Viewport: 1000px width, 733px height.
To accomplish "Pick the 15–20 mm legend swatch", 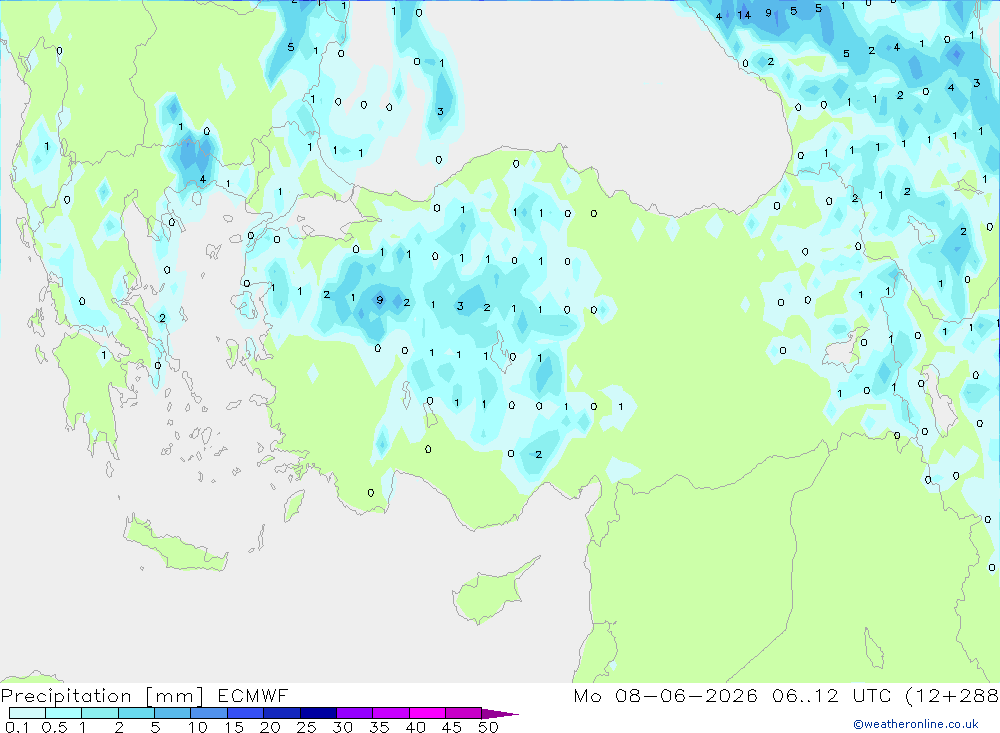I will click(245, 713).
